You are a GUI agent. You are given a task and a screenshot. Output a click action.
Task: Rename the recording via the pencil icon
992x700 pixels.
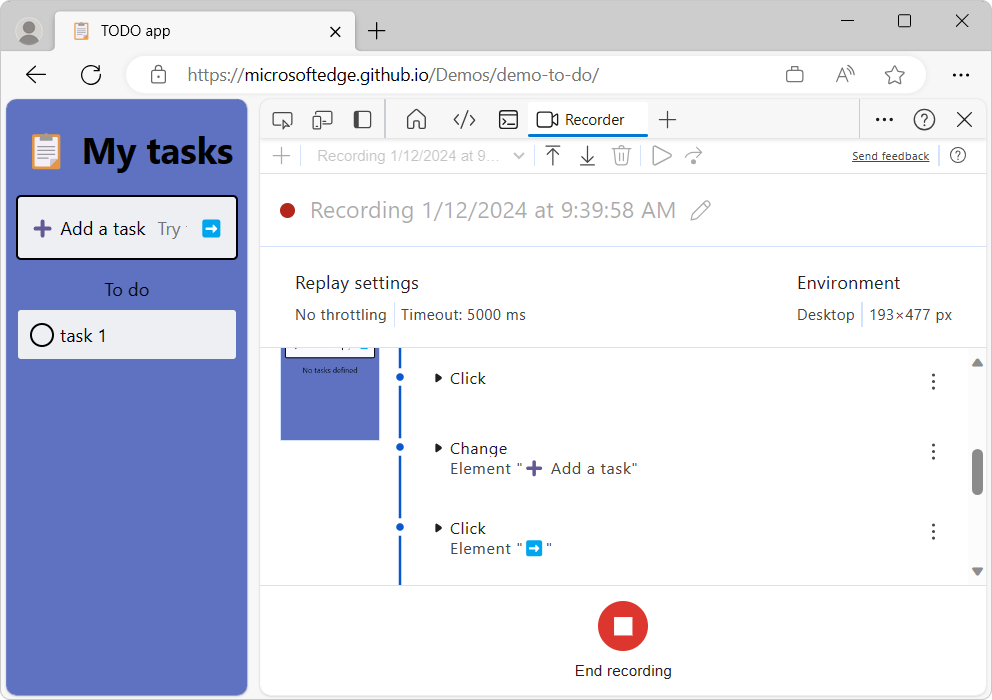[x=700, y=210]
